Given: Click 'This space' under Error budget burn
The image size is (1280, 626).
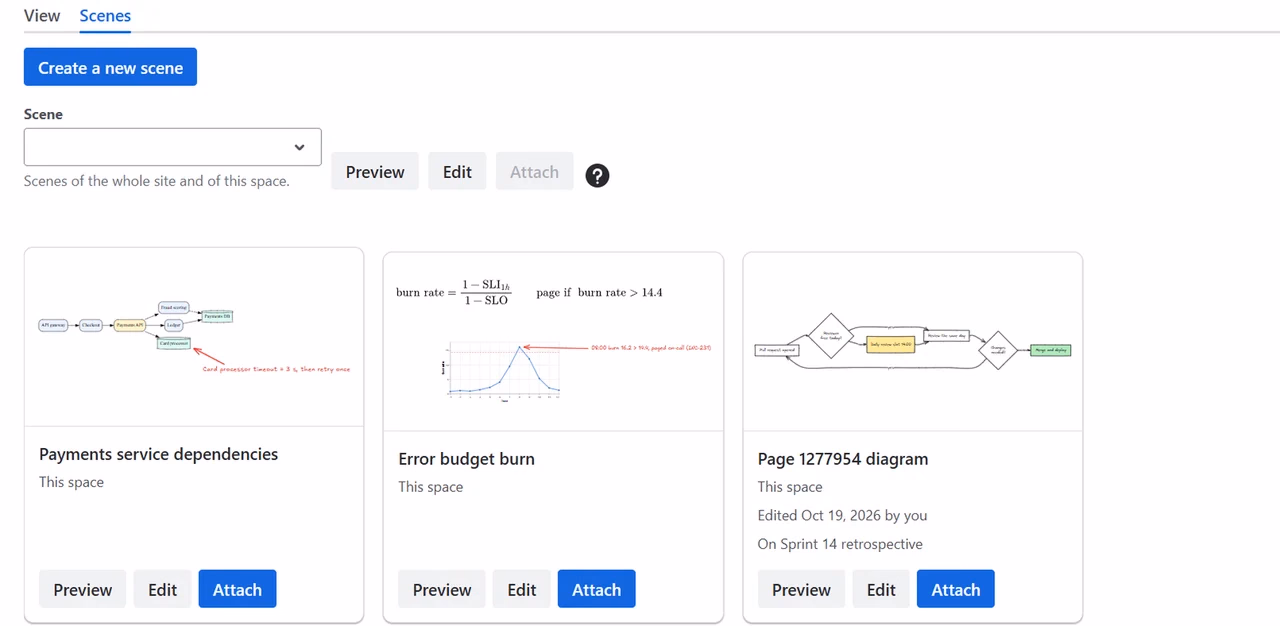Looking at the screenshot, I should [x=430, y=487].
